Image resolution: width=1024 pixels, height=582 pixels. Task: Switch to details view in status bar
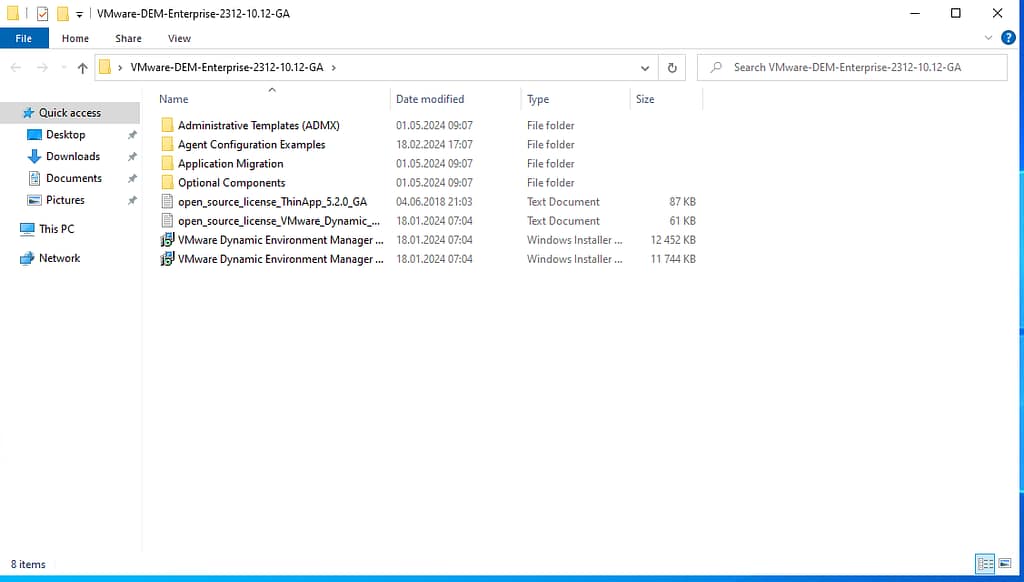985,565
